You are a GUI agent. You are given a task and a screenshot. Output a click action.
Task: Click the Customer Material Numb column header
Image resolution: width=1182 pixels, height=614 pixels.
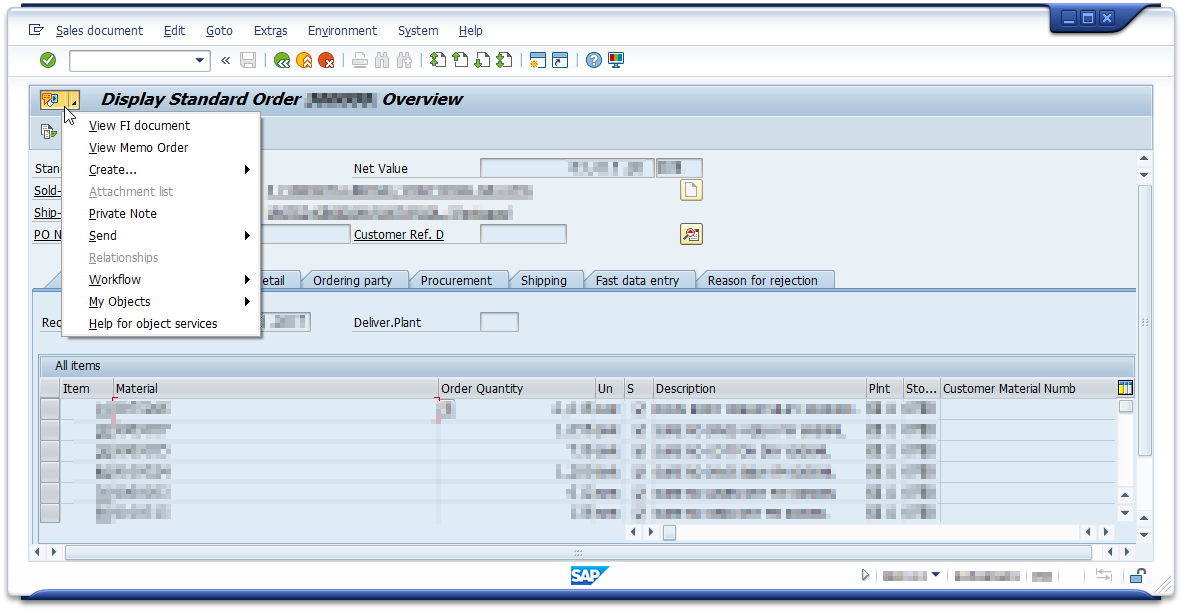[1027, 389]
